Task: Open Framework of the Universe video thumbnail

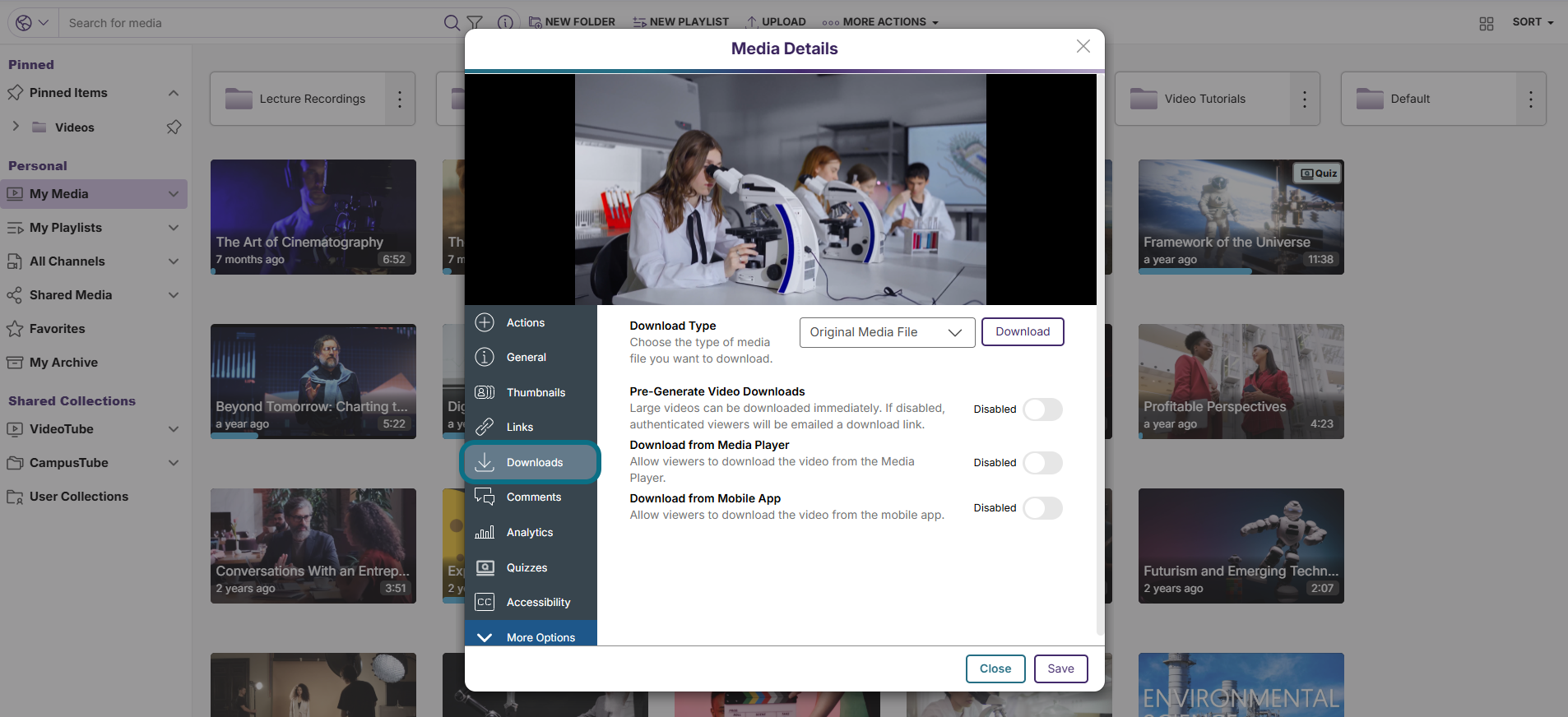Action: tap(1241, 217)
